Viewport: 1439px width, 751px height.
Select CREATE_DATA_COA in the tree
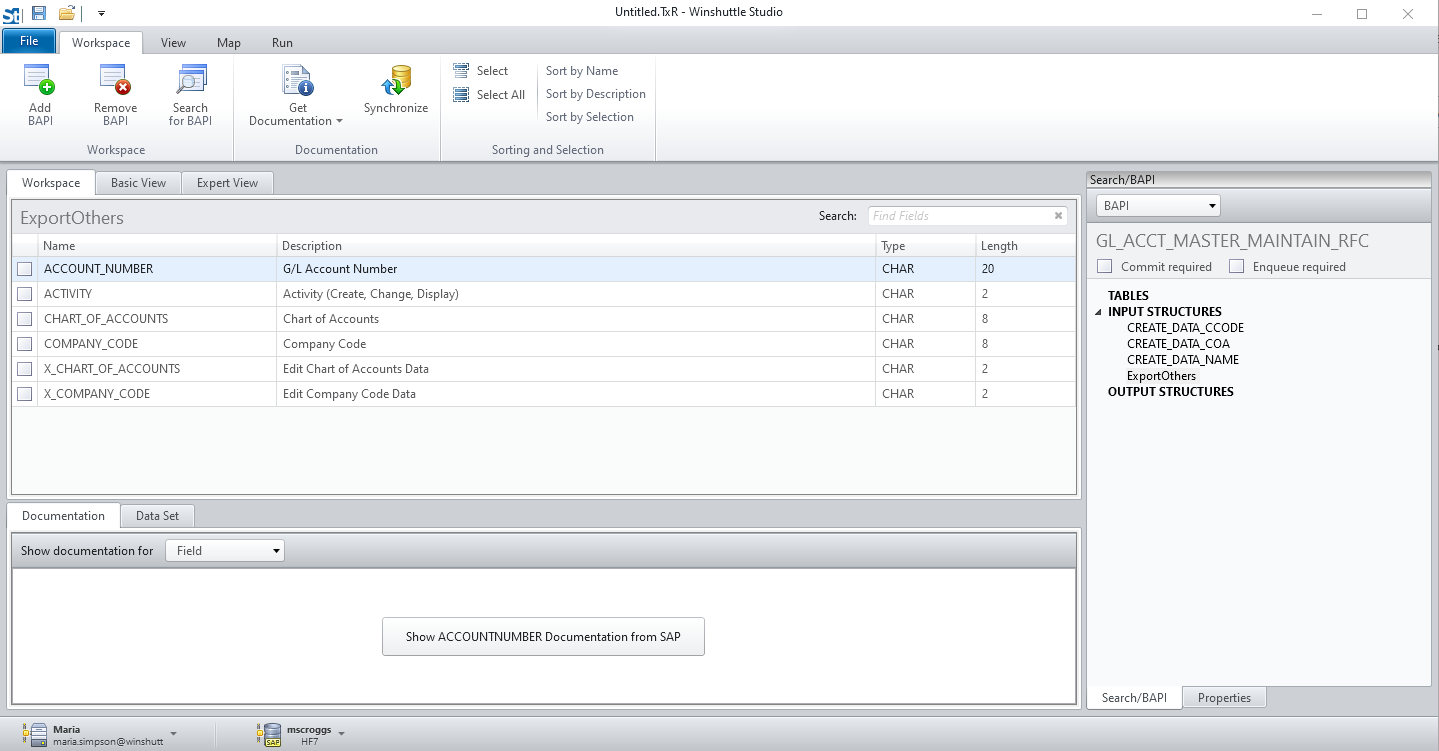1180,344
